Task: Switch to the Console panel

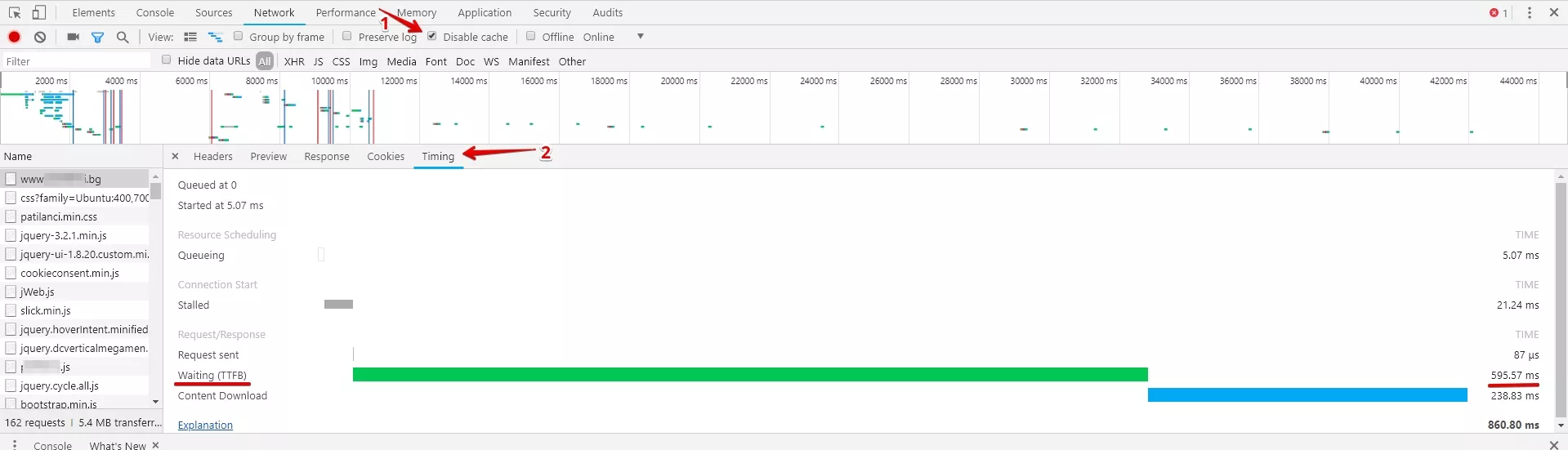Action: tap(155, 13)
